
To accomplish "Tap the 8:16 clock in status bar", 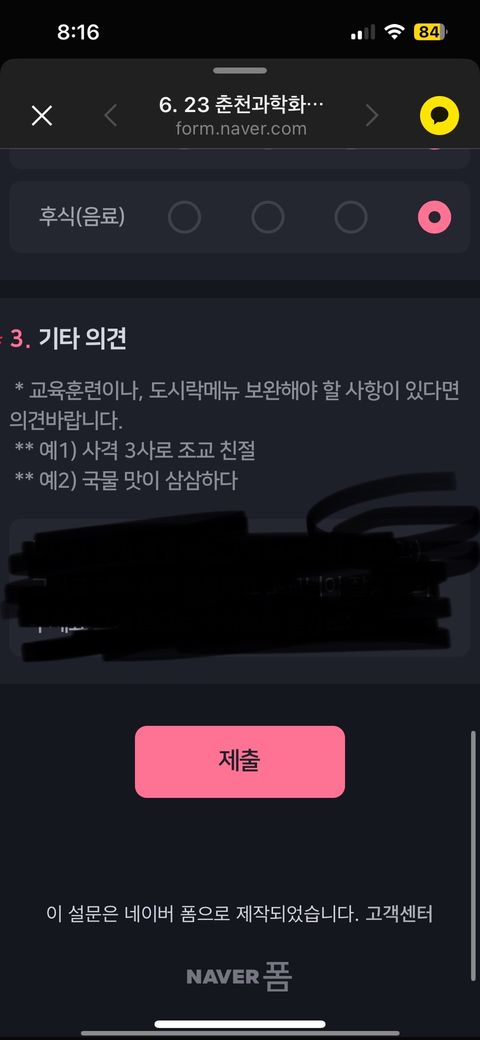I will [78, 32].
